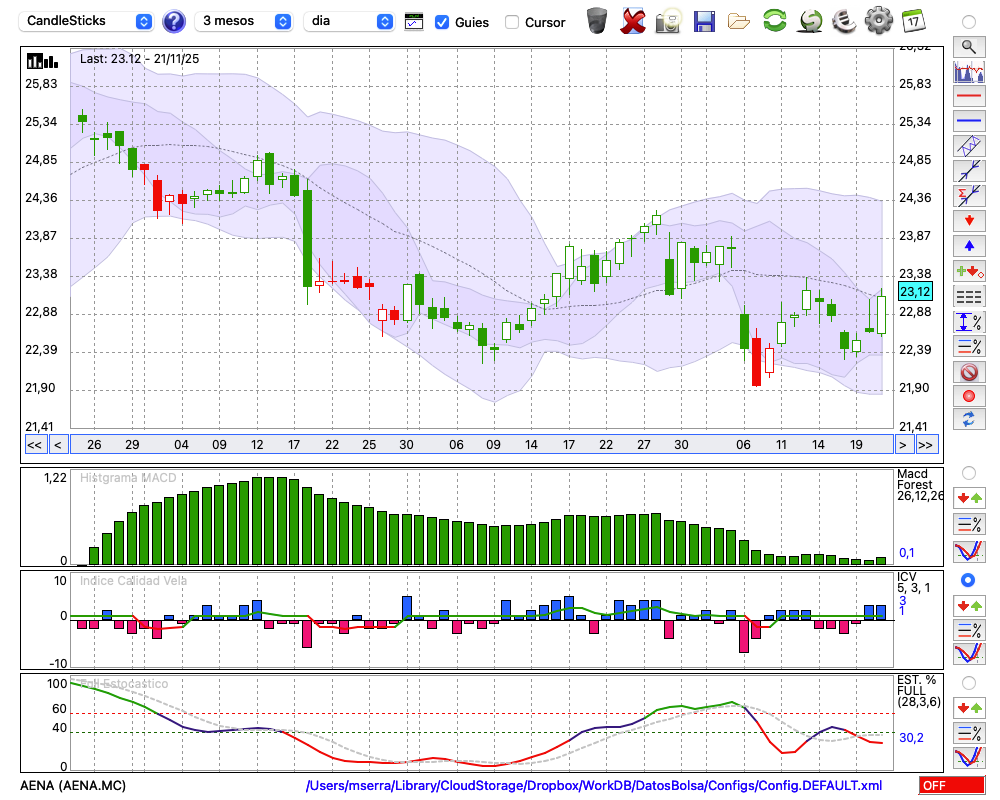Open the CandleSticks chart type dropdown
1000x800 pixels.
pos(88,21)
